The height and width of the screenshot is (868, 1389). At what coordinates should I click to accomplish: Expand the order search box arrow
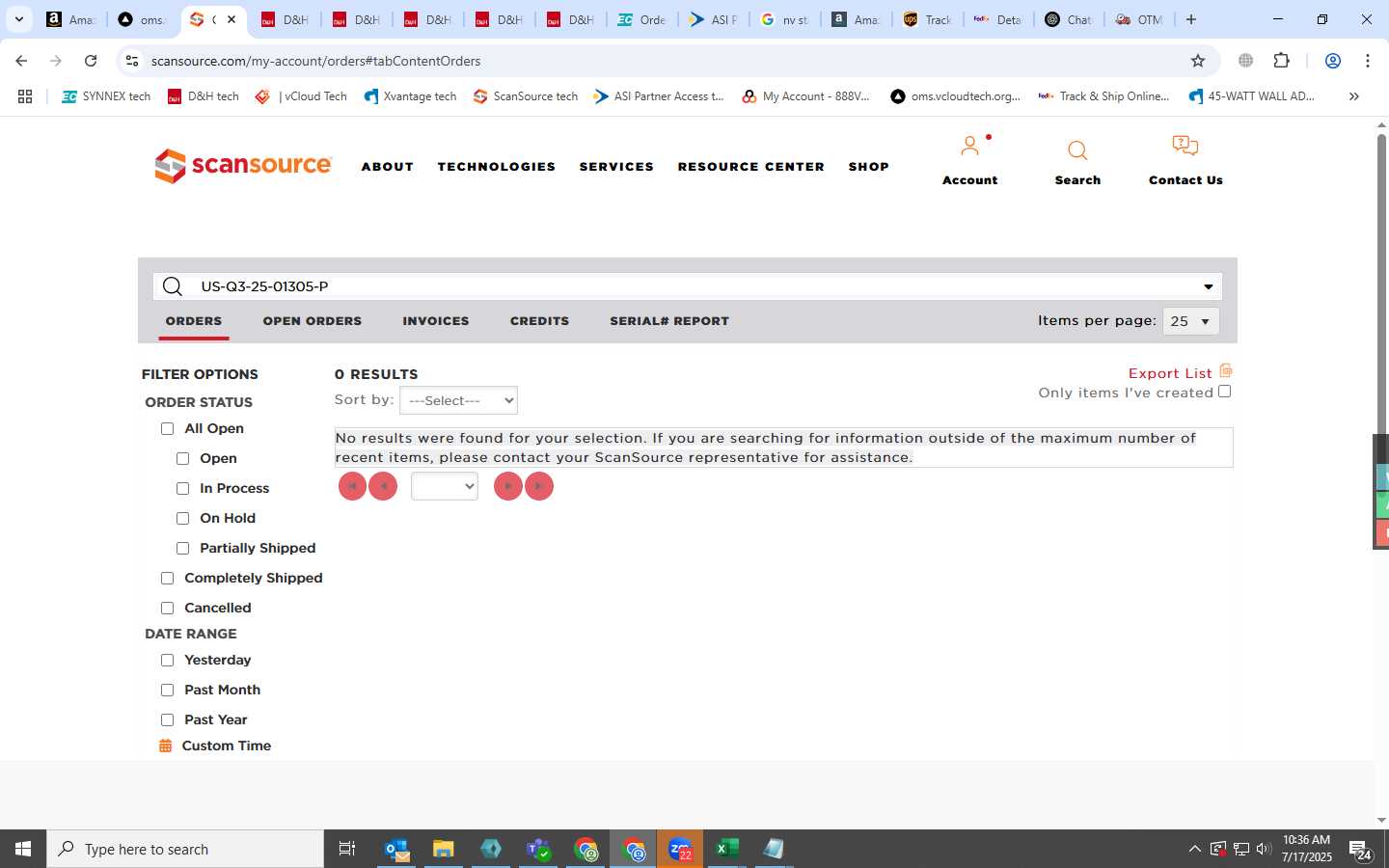(x=1208, y=286)
